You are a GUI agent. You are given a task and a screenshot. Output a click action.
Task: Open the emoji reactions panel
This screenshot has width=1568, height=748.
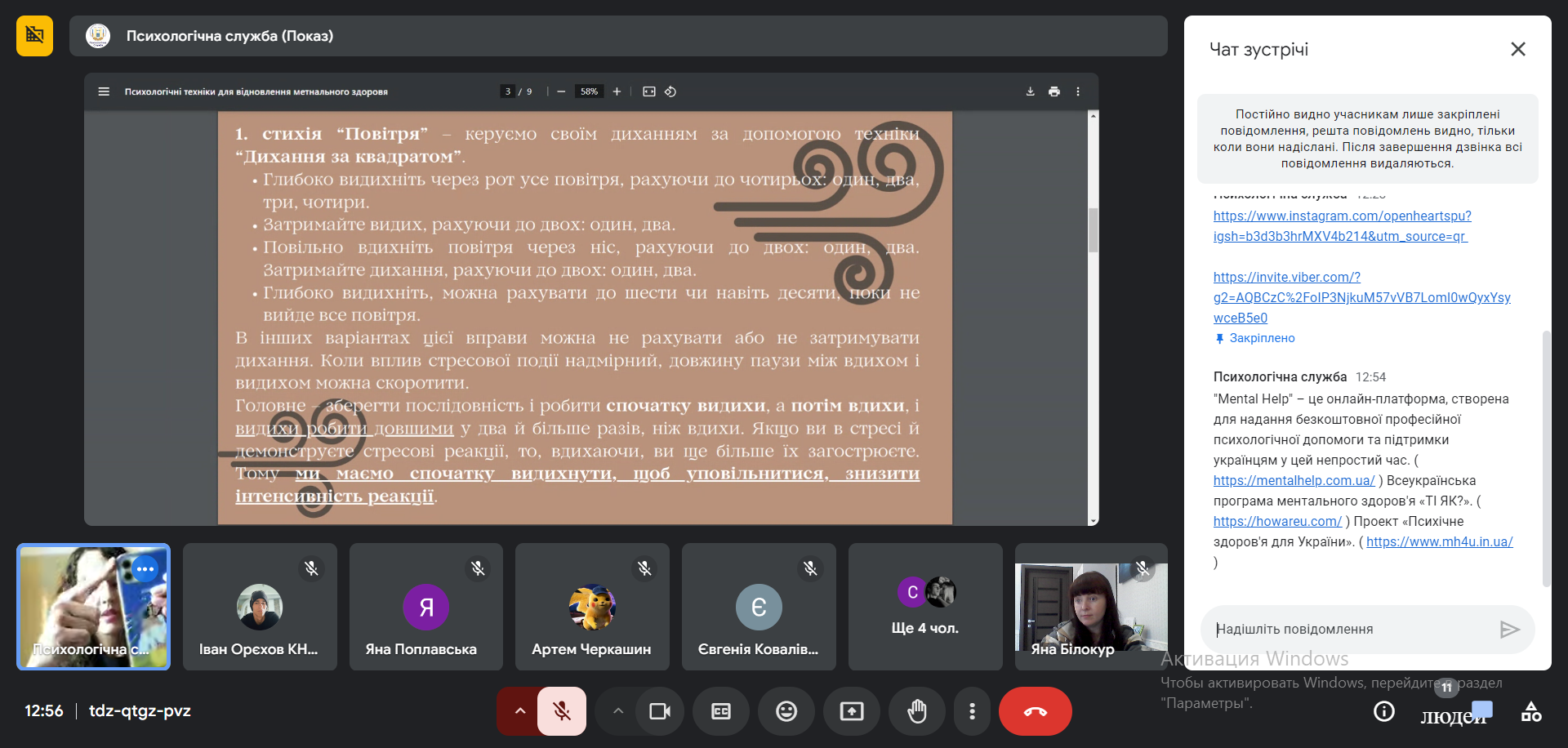786,711
